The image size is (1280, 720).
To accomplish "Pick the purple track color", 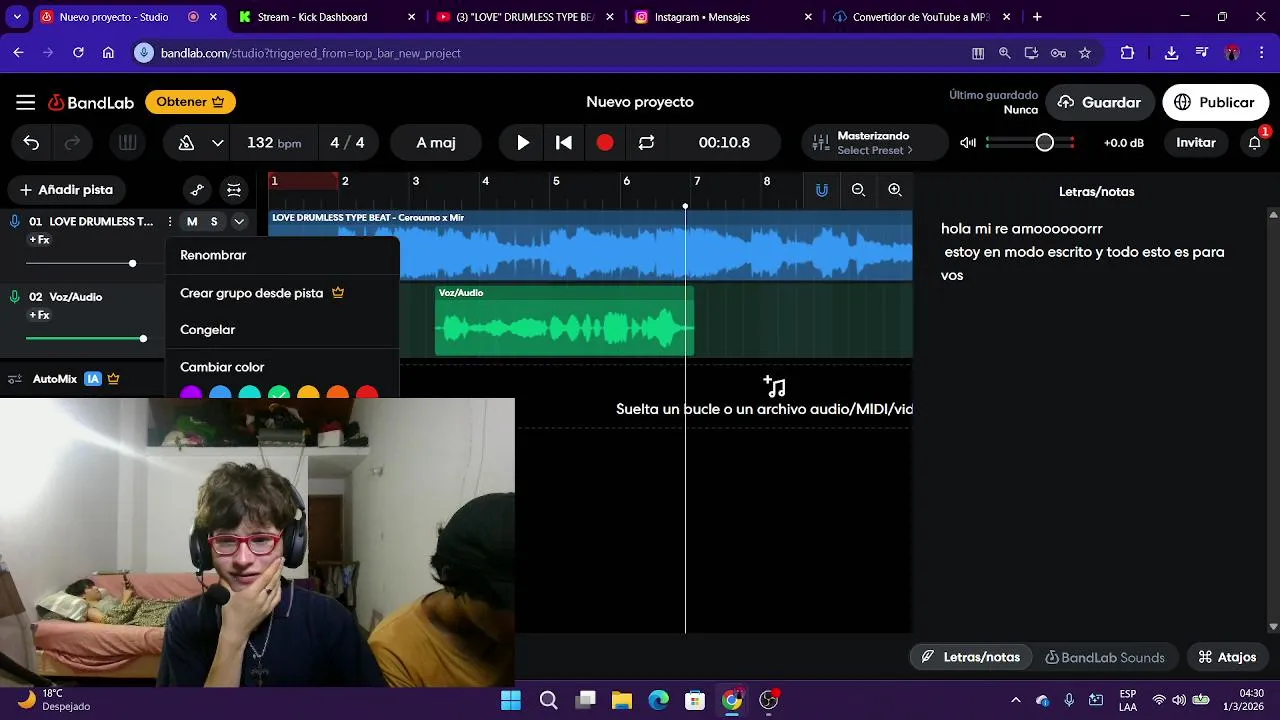I will 191,393.
